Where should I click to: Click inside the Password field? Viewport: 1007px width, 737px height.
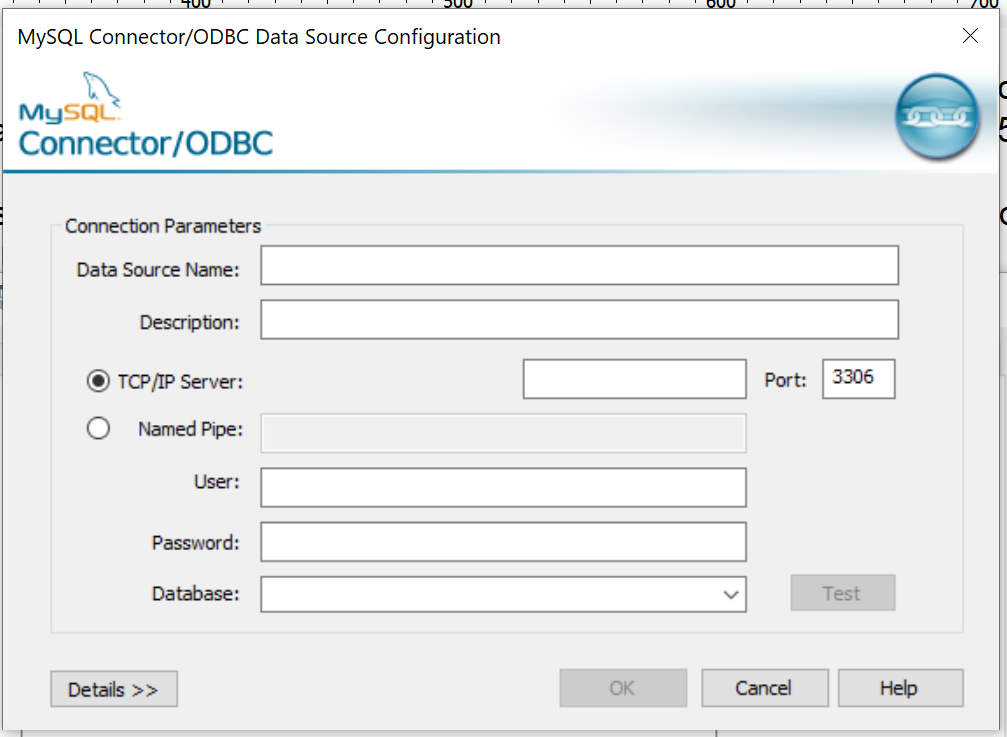click(x=503, y=542)
